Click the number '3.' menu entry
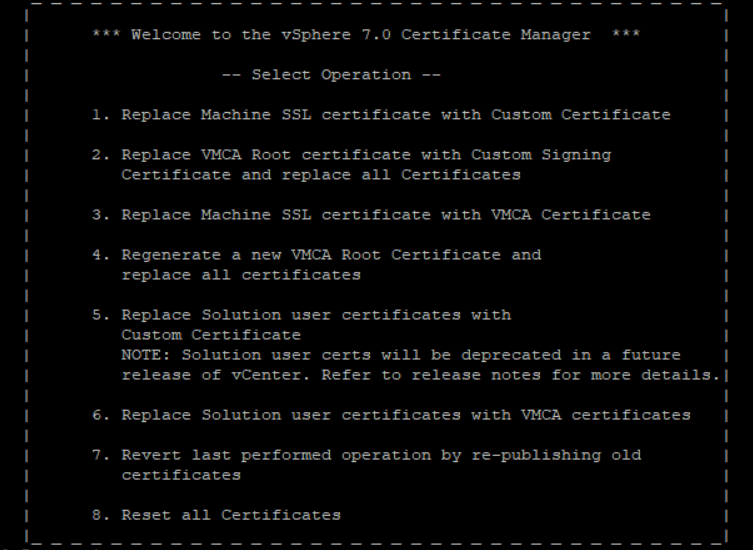753x550 pixels. click(100, 215)
